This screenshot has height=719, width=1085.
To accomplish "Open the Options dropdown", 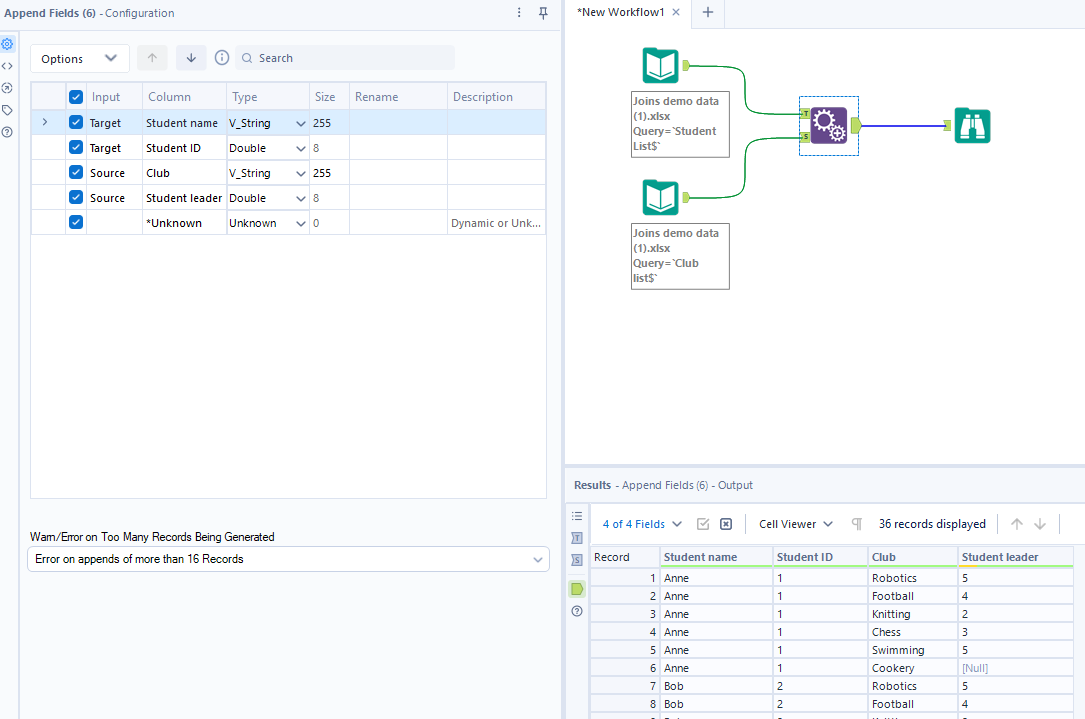I will click(x=79, y=58).
